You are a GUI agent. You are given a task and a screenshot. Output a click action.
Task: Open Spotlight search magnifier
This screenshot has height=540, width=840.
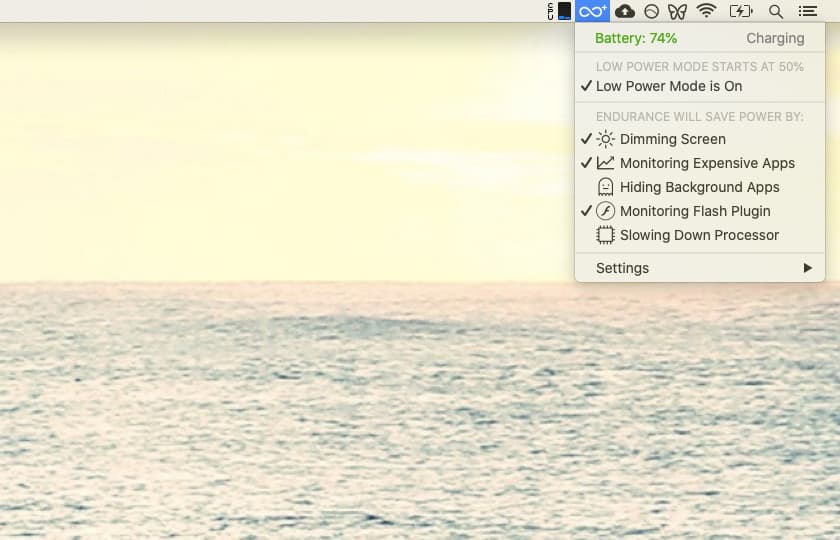[776, 11]
